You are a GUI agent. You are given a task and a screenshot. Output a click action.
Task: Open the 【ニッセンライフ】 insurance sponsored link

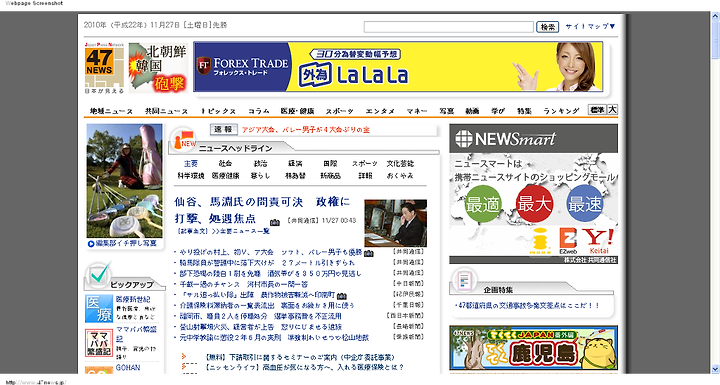click(x=304, y=367)
